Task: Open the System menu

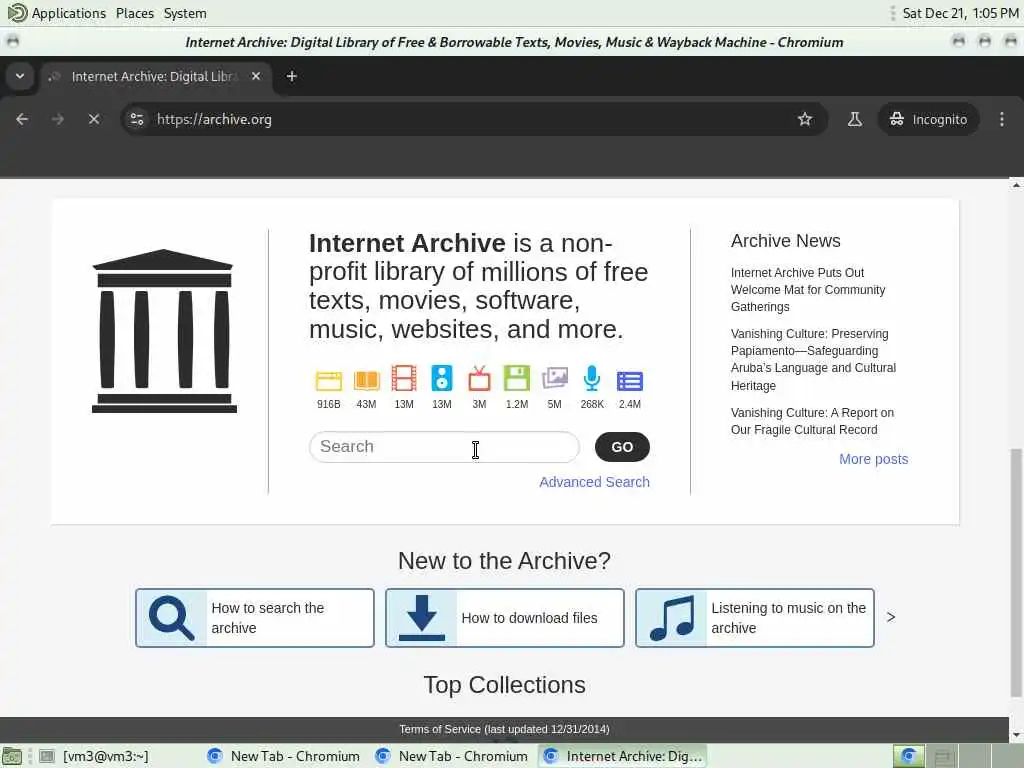Action: coord(185,13)
